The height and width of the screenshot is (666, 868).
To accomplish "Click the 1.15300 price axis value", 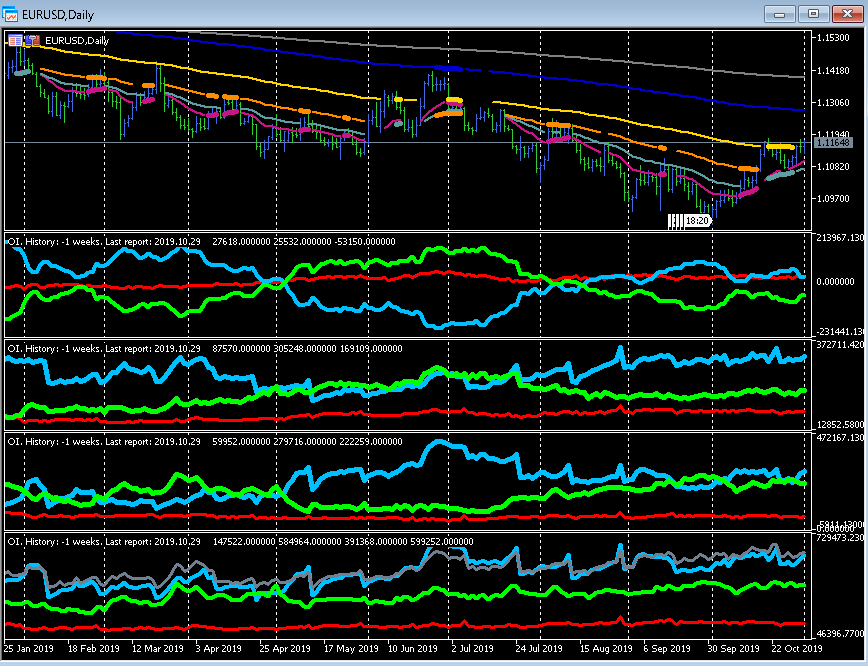I will 833,38.
